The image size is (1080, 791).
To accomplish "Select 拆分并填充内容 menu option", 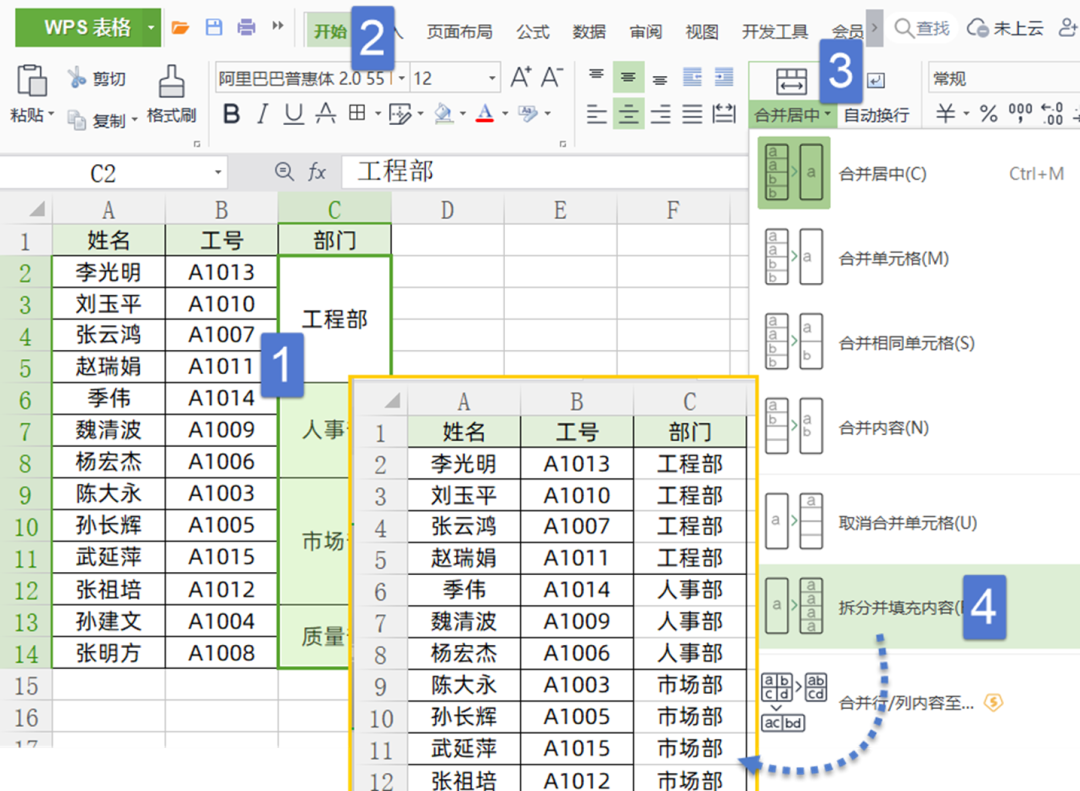I will pos(915,607).
